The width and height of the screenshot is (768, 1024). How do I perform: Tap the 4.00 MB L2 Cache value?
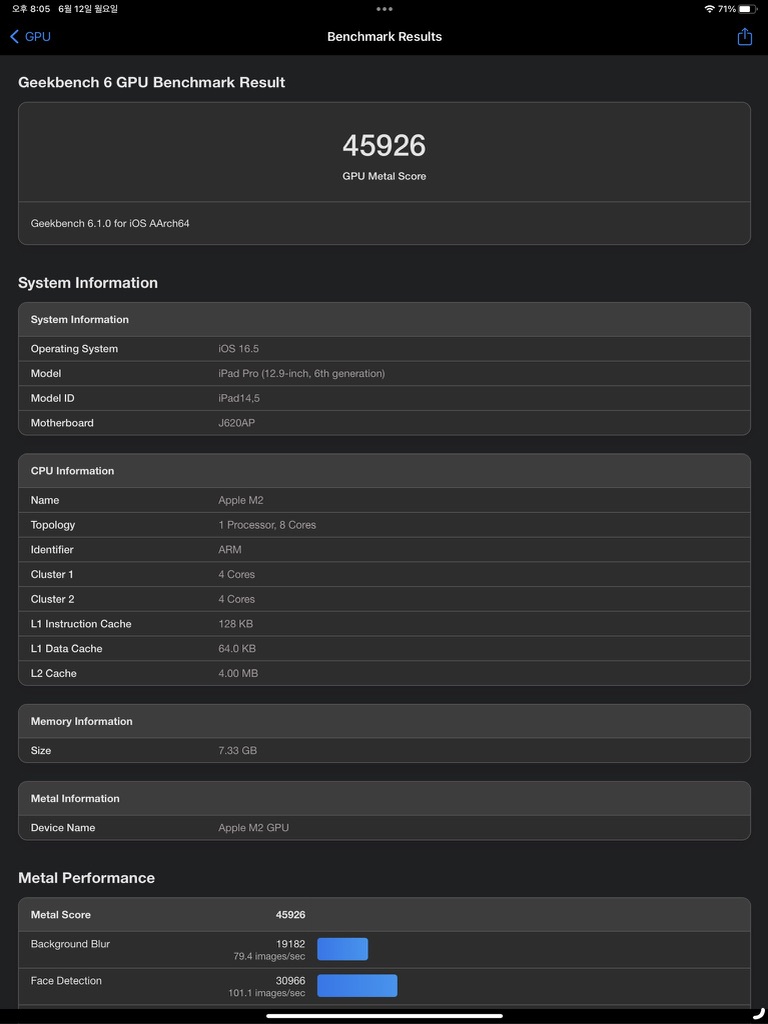click(x=238, y=673)
